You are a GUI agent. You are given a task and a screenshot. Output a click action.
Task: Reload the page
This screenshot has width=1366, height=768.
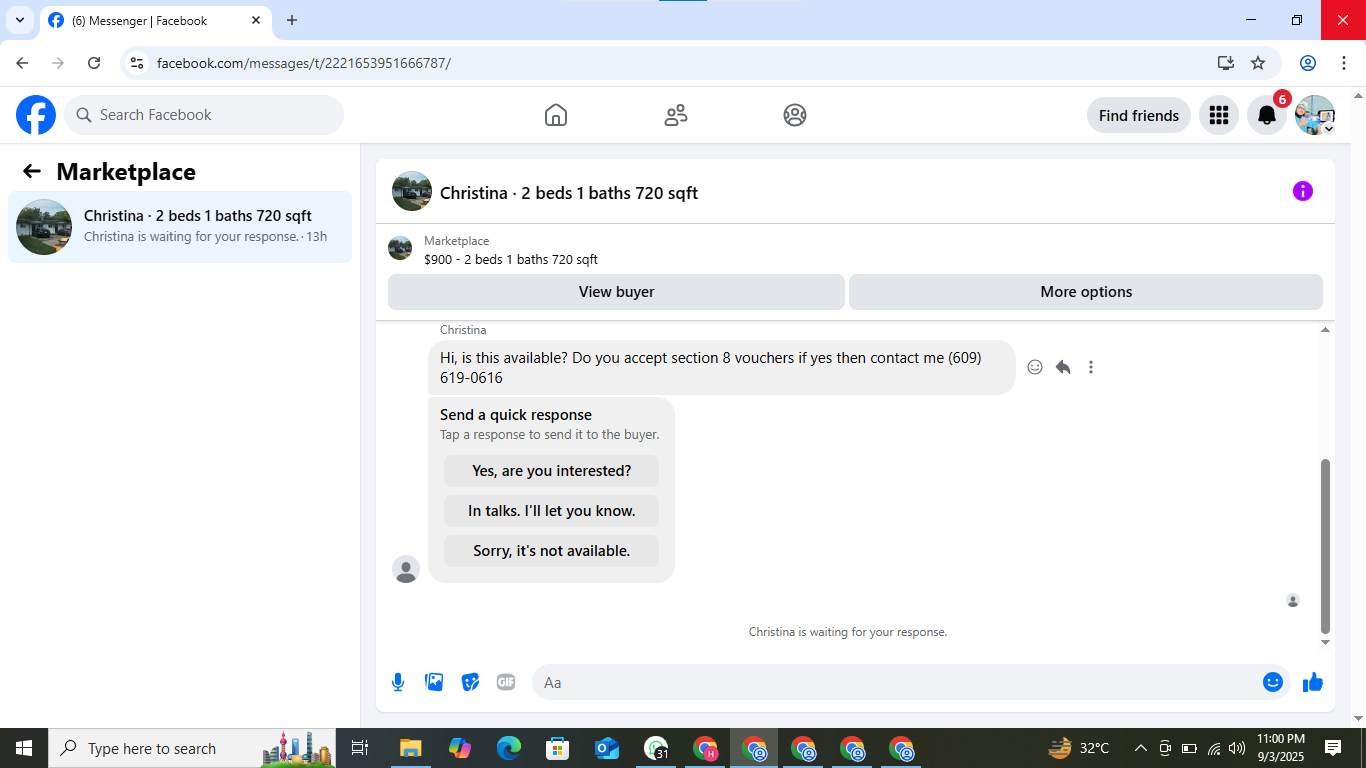pyautogui.click(x=94, y=63)
